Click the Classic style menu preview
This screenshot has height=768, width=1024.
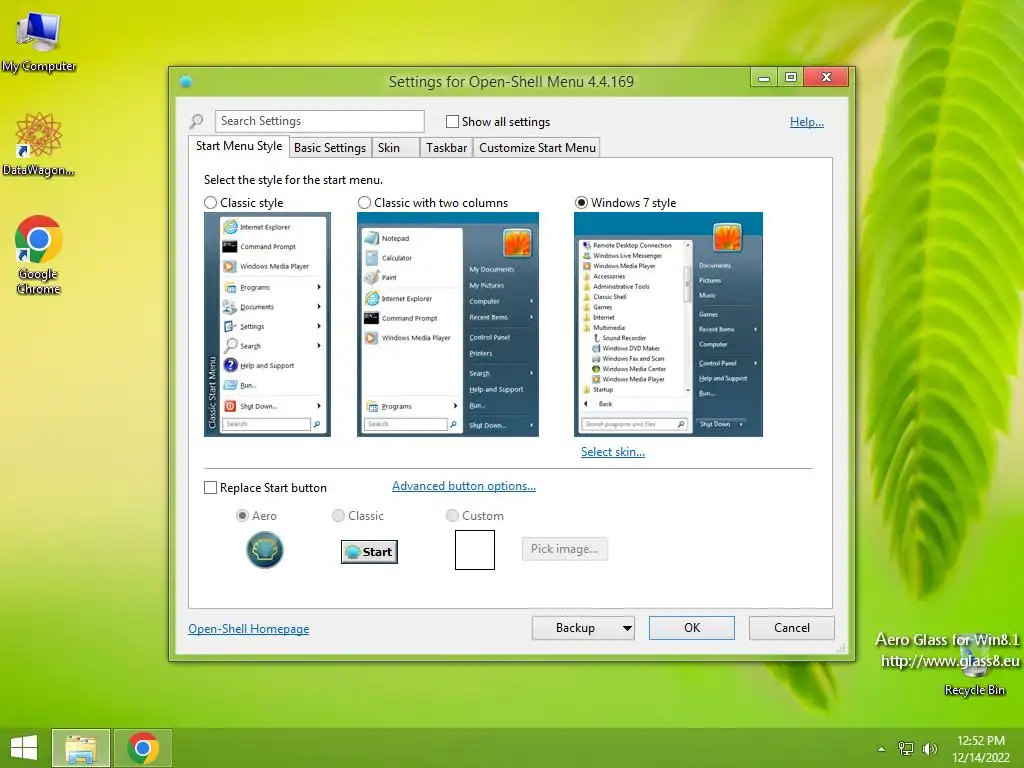tap(267, 325)
